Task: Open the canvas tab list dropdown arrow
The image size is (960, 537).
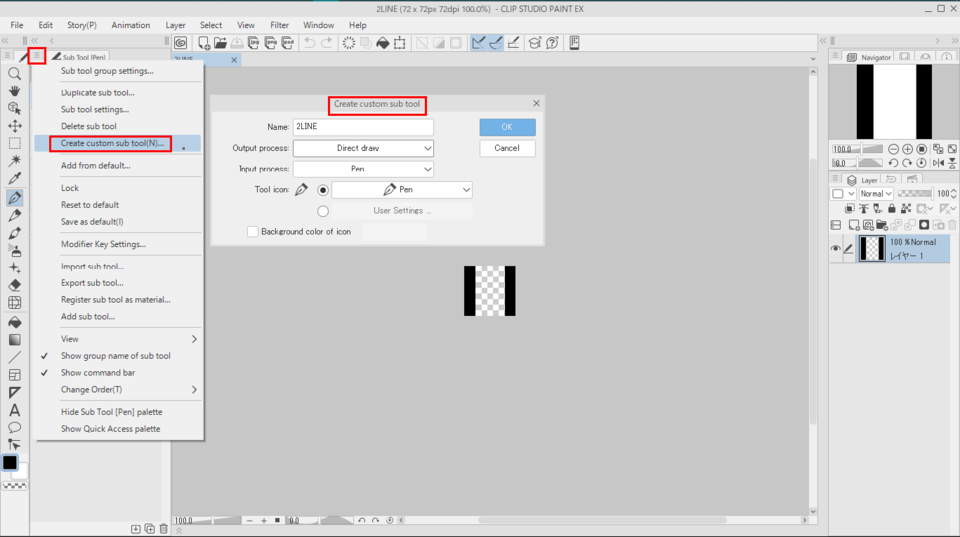Action: coord(813,59)
